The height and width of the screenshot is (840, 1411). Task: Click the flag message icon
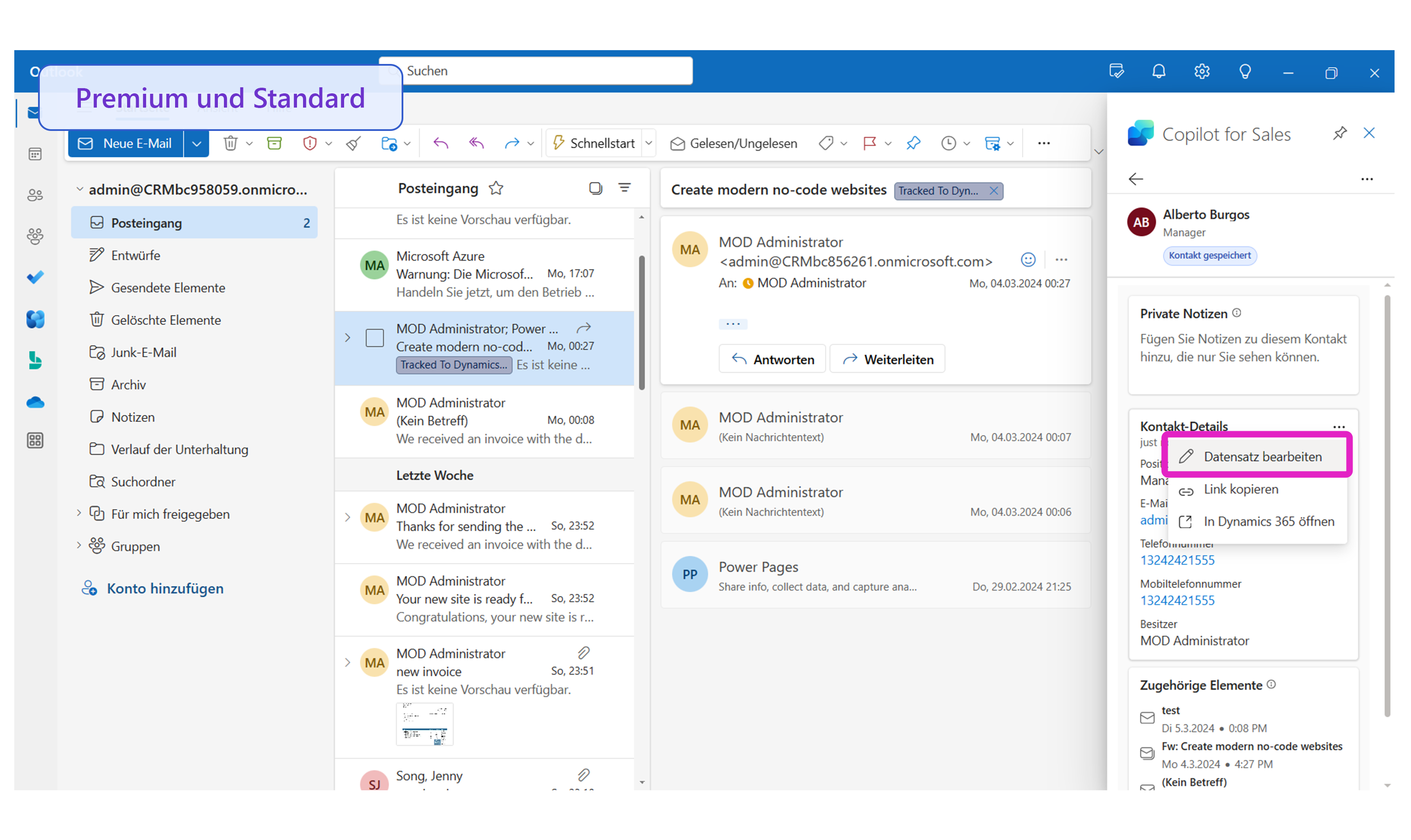click(x=870, y=143)
